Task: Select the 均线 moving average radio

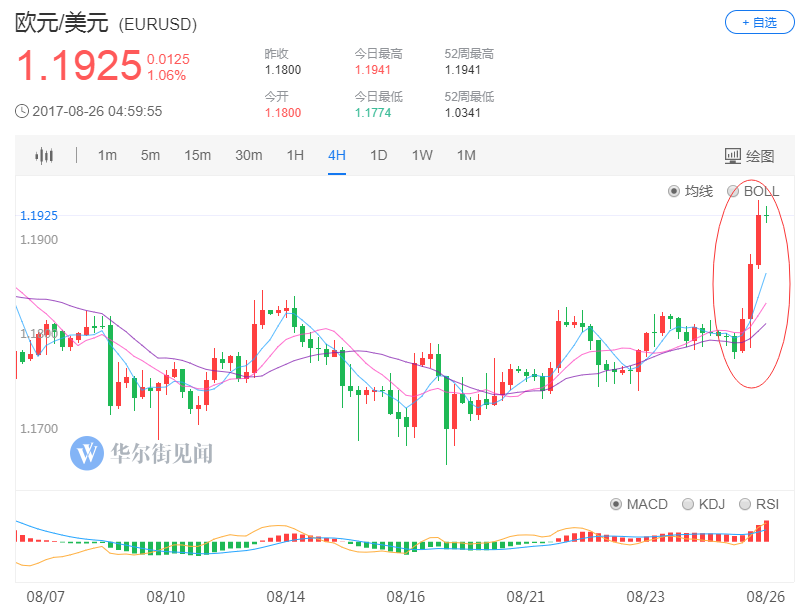Action: pyautogui.click(x=674, y=191)
